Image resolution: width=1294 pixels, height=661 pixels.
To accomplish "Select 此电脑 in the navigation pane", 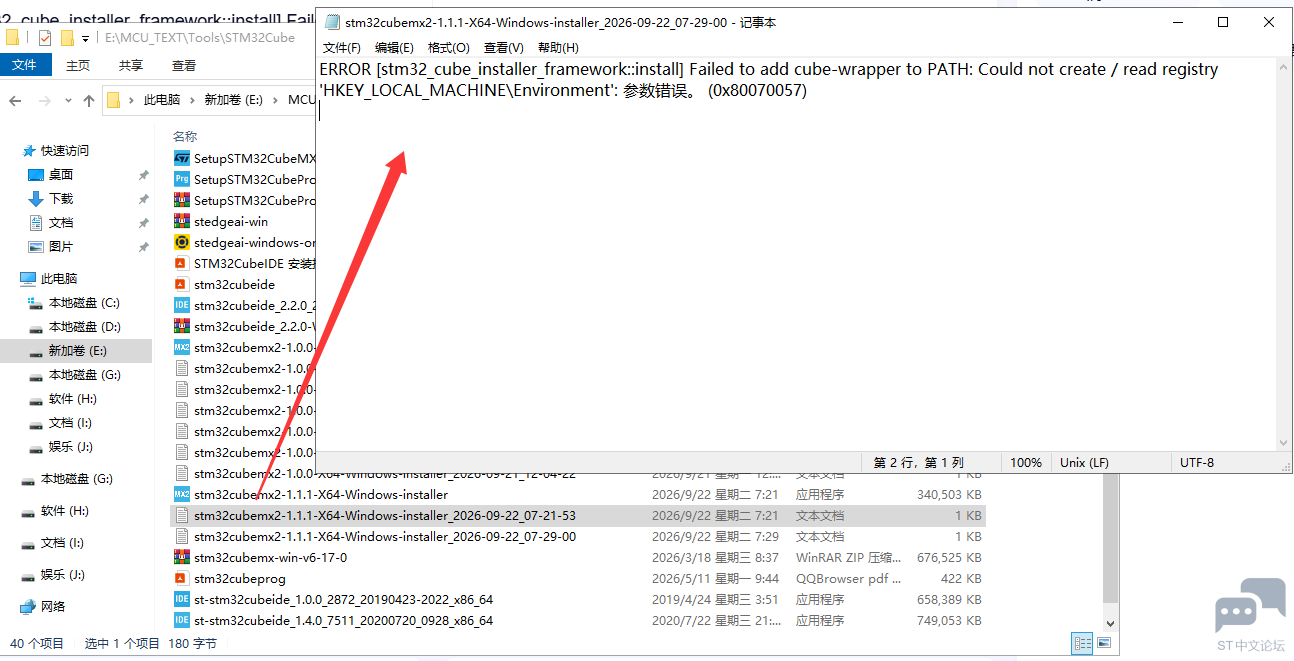I will [58, 278].
